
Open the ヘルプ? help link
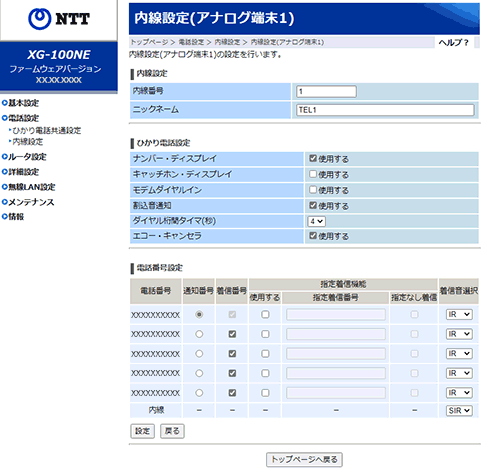[x=454, y=42]
